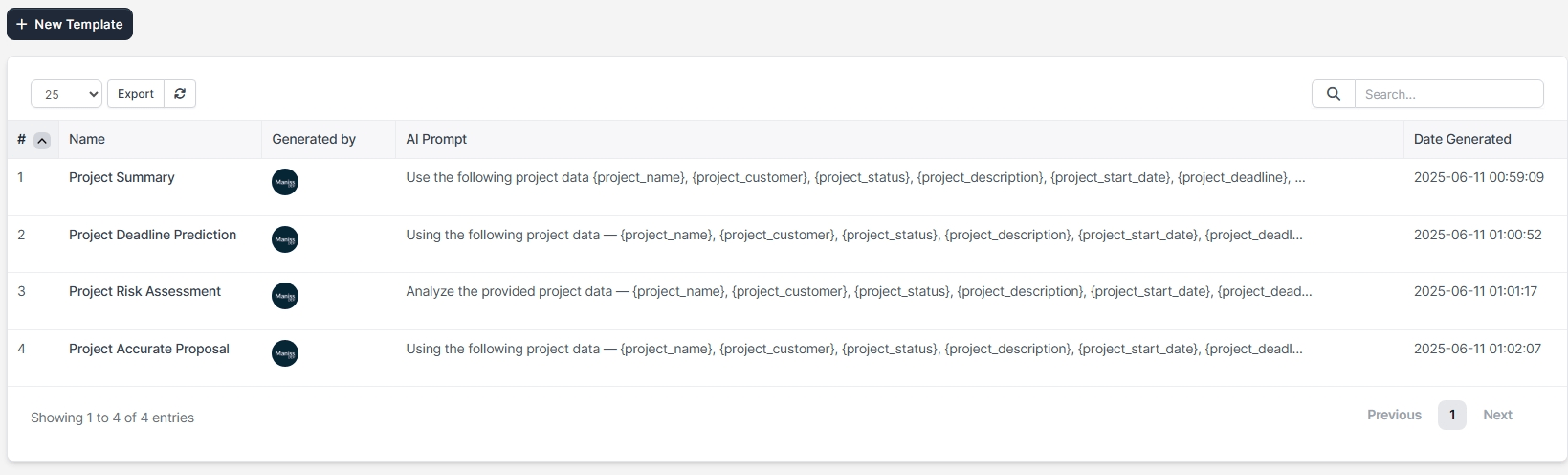This screenshot has height=475, width=1568.
Task: Click avatar in Project Deadline Prediction row
Action: point(285,239)
